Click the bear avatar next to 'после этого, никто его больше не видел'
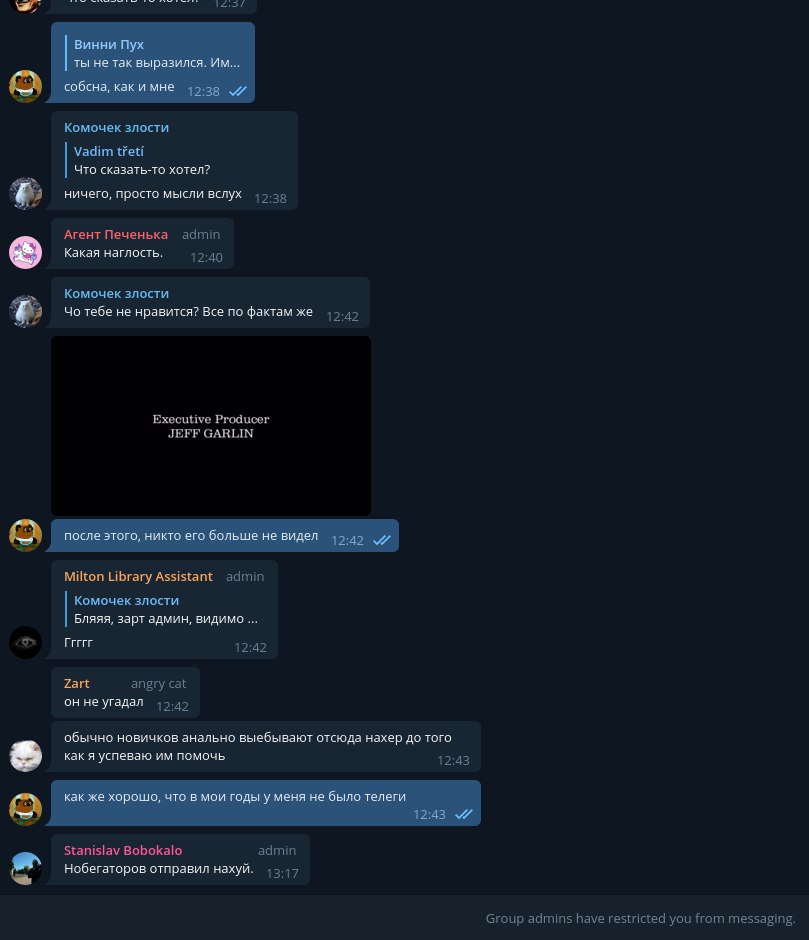809x940 pixels. click(25, 535)
